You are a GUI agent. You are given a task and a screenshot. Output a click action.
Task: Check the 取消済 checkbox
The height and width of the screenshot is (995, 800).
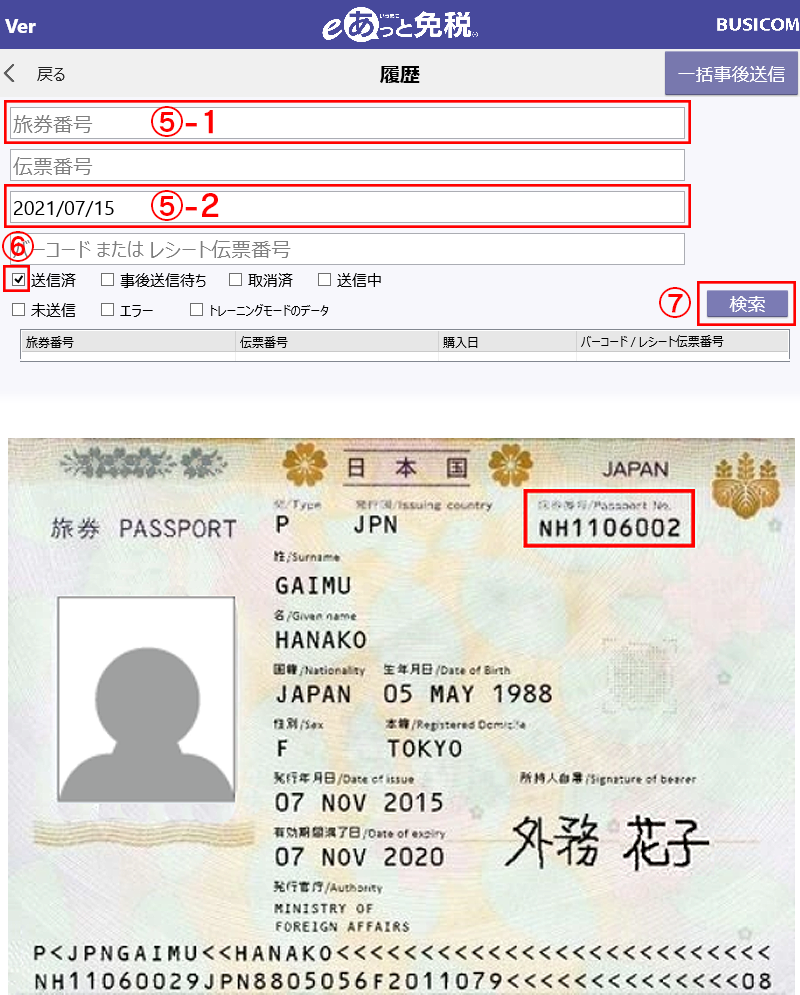click(235, 279)
